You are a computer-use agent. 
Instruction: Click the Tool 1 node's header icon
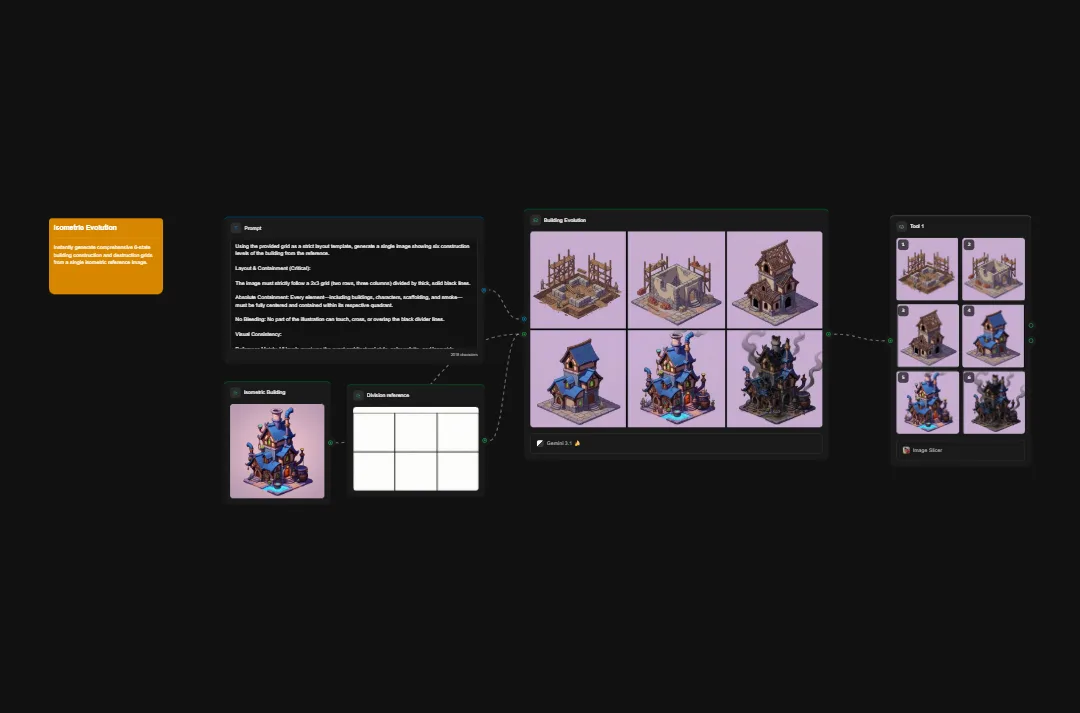901,226
